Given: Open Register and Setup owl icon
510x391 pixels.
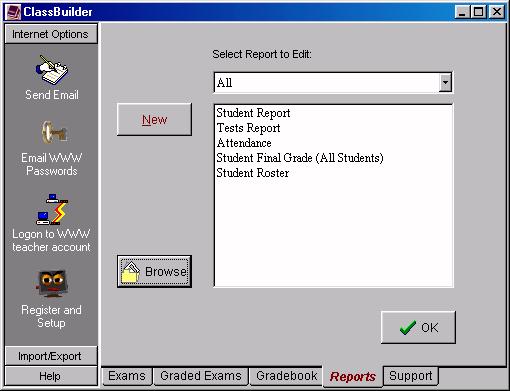Looking at the screenshot, I should [51, 283].
